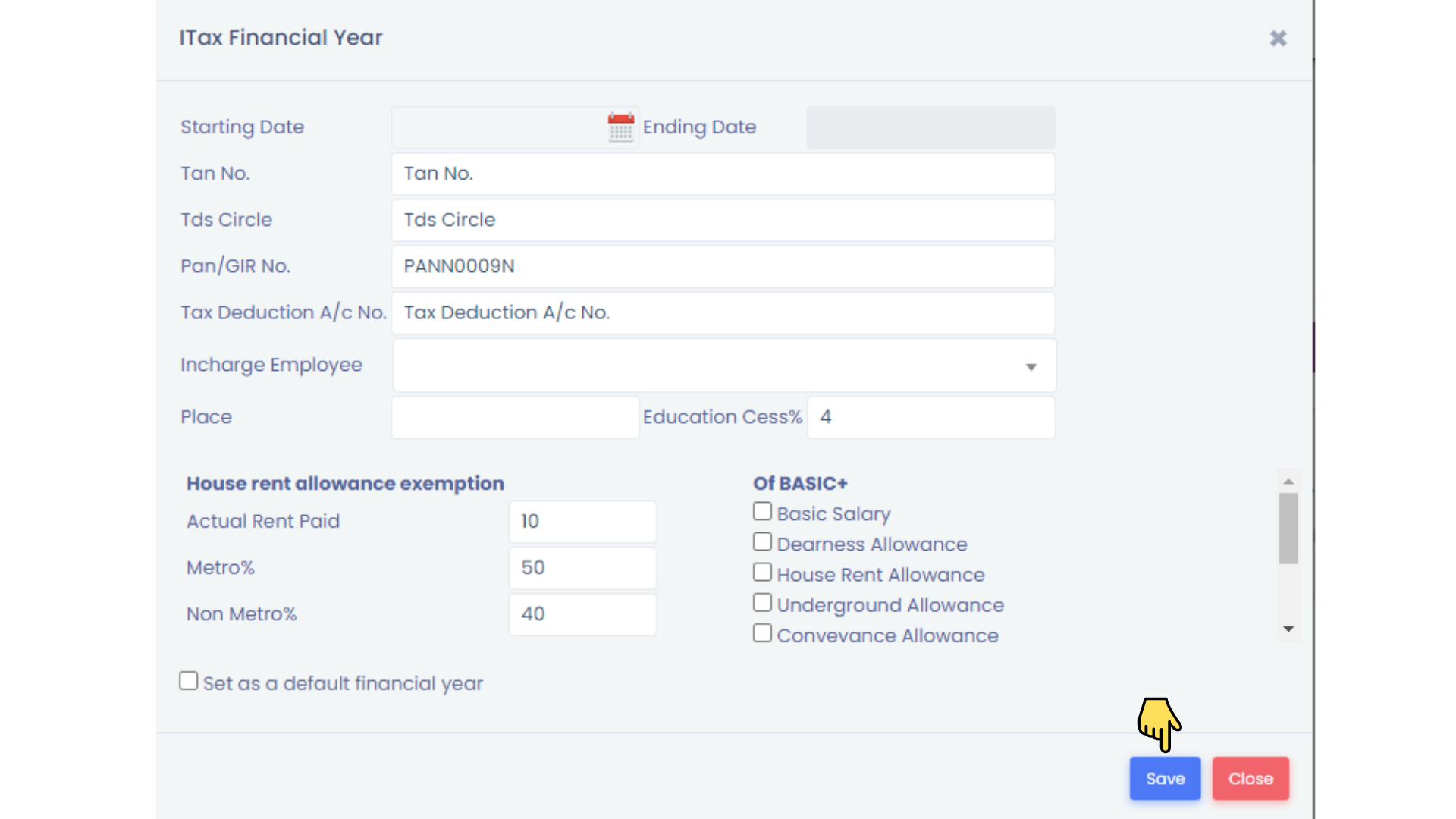Focus the Tan No. input field

723,174
